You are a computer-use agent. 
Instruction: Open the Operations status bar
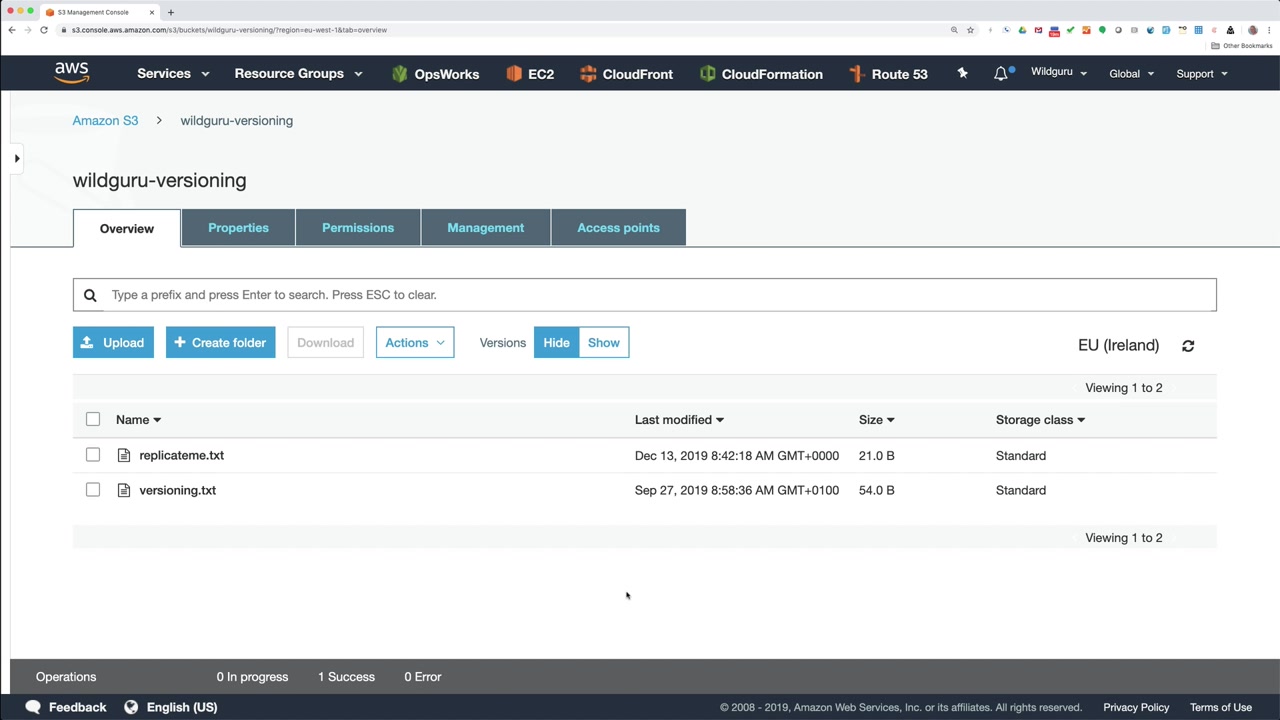66,677
